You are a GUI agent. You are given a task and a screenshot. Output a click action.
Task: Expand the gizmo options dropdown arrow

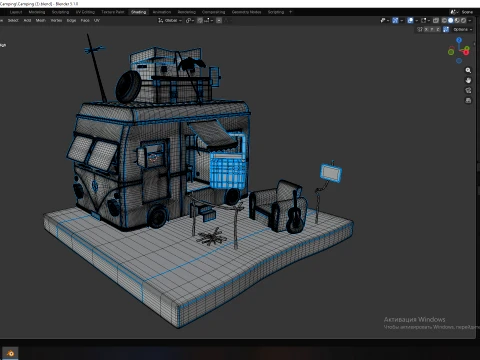tap(401, 21)
